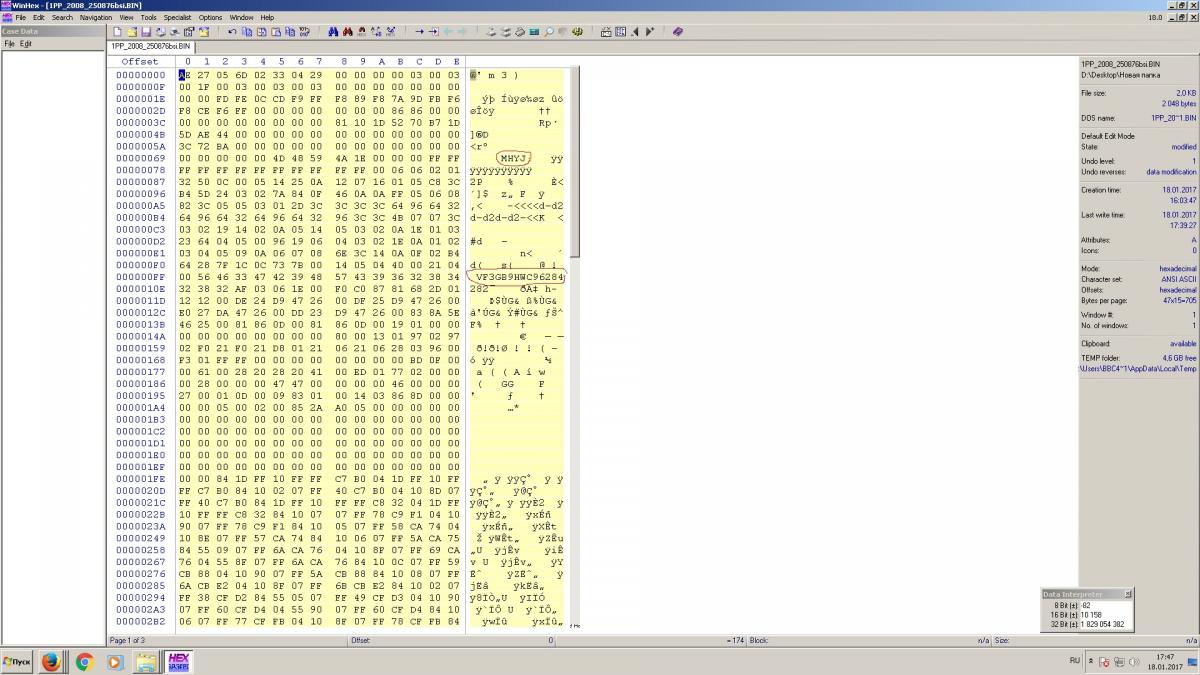This screenshot has width=1200, height=675.
Task: Select the 1PP_2008_250876bsi.BIN tab
Action: coord(151,46)
